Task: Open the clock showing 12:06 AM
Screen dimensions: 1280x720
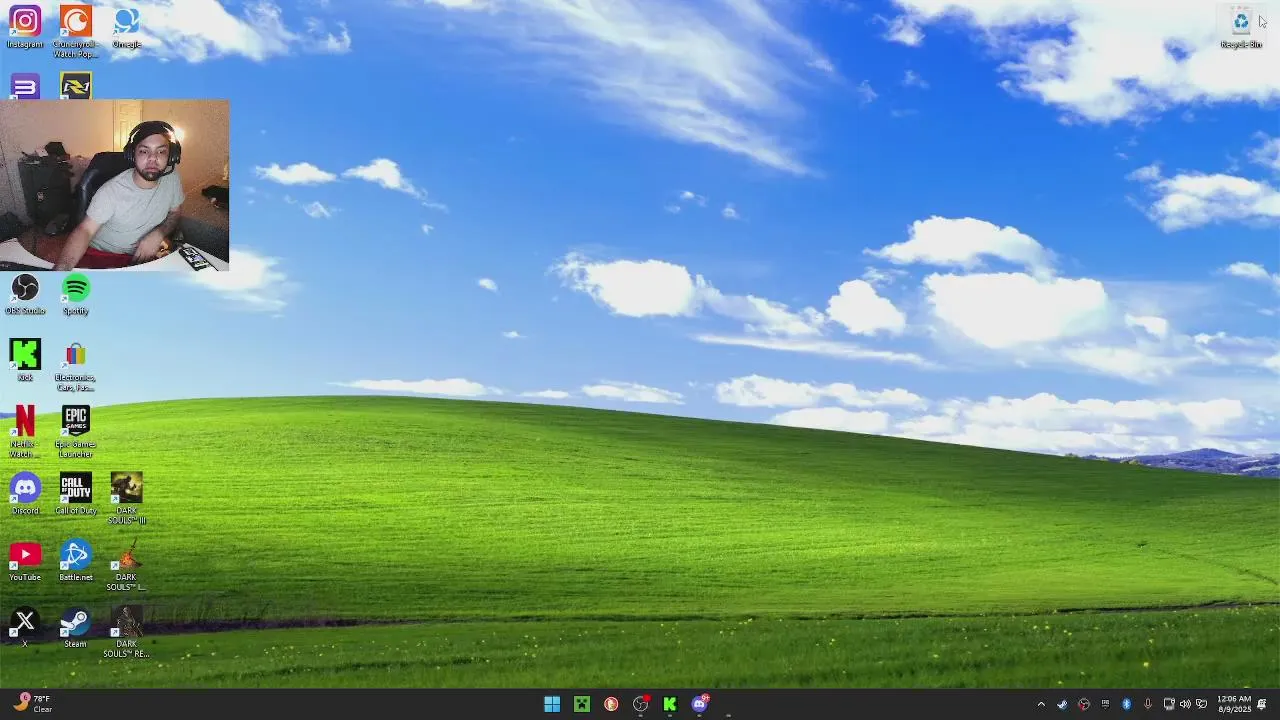Action: 1234,704
